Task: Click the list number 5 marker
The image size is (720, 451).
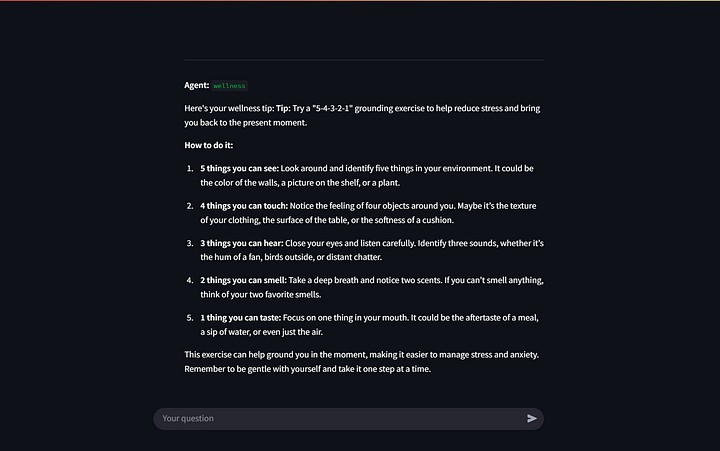Action: pos(190,317)
